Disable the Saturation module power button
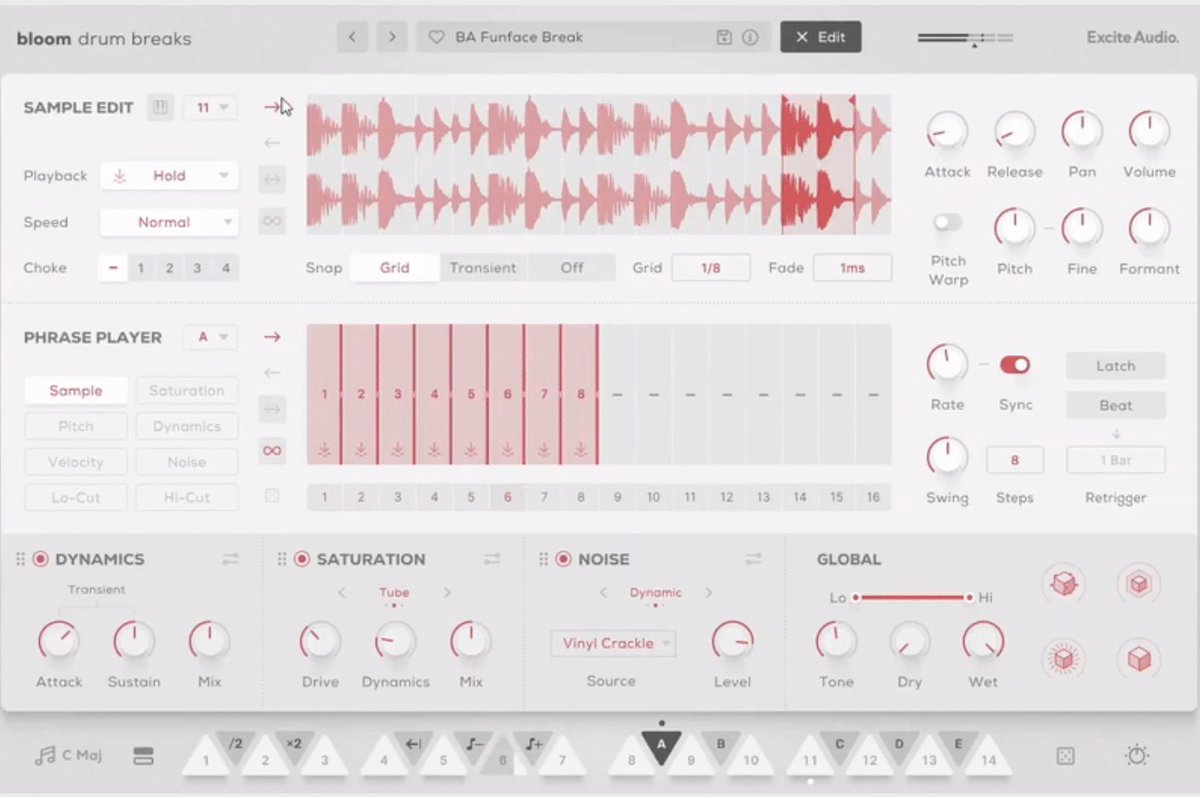The image size is (1200, 797). click(x=302, y=559)
